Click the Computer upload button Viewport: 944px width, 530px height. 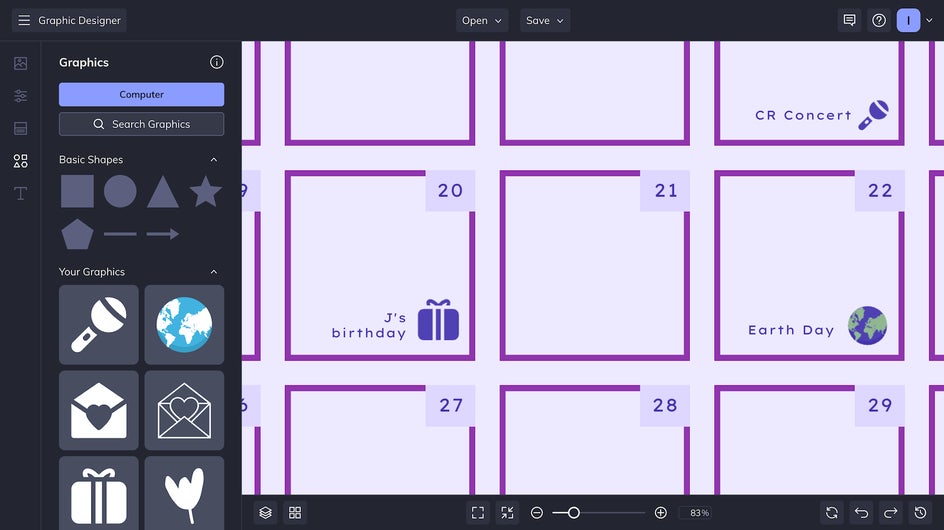point(141,95)
